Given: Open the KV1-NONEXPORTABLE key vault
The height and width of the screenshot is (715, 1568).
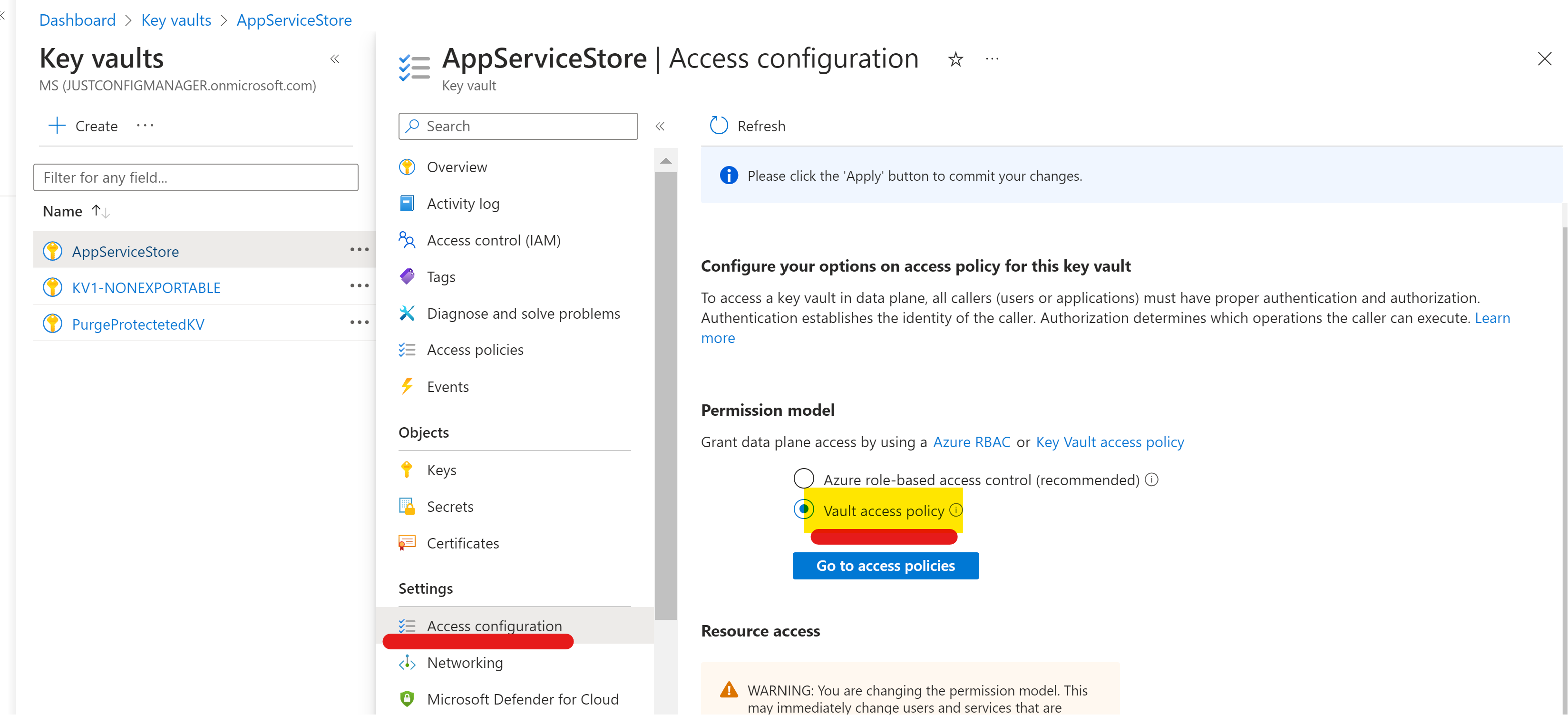Looking at the screenshot, I should (146, 287).
